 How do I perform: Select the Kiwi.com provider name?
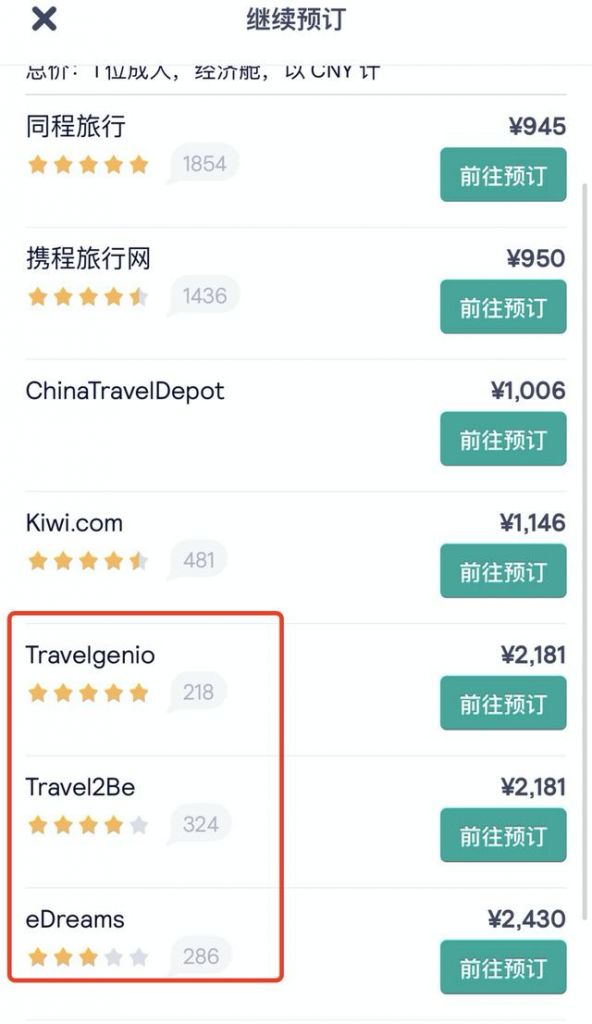(x=74, y=523)
